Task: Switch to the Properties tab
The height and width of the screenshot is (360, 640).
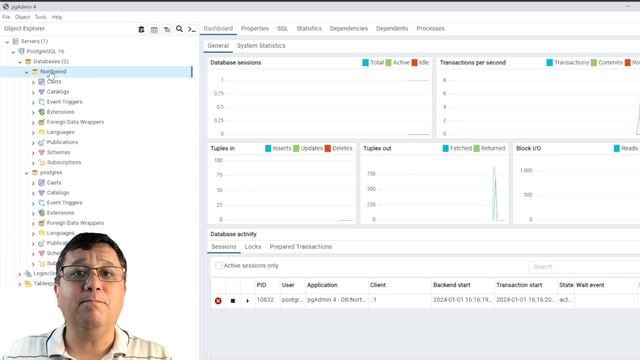Action: (255, 29)
